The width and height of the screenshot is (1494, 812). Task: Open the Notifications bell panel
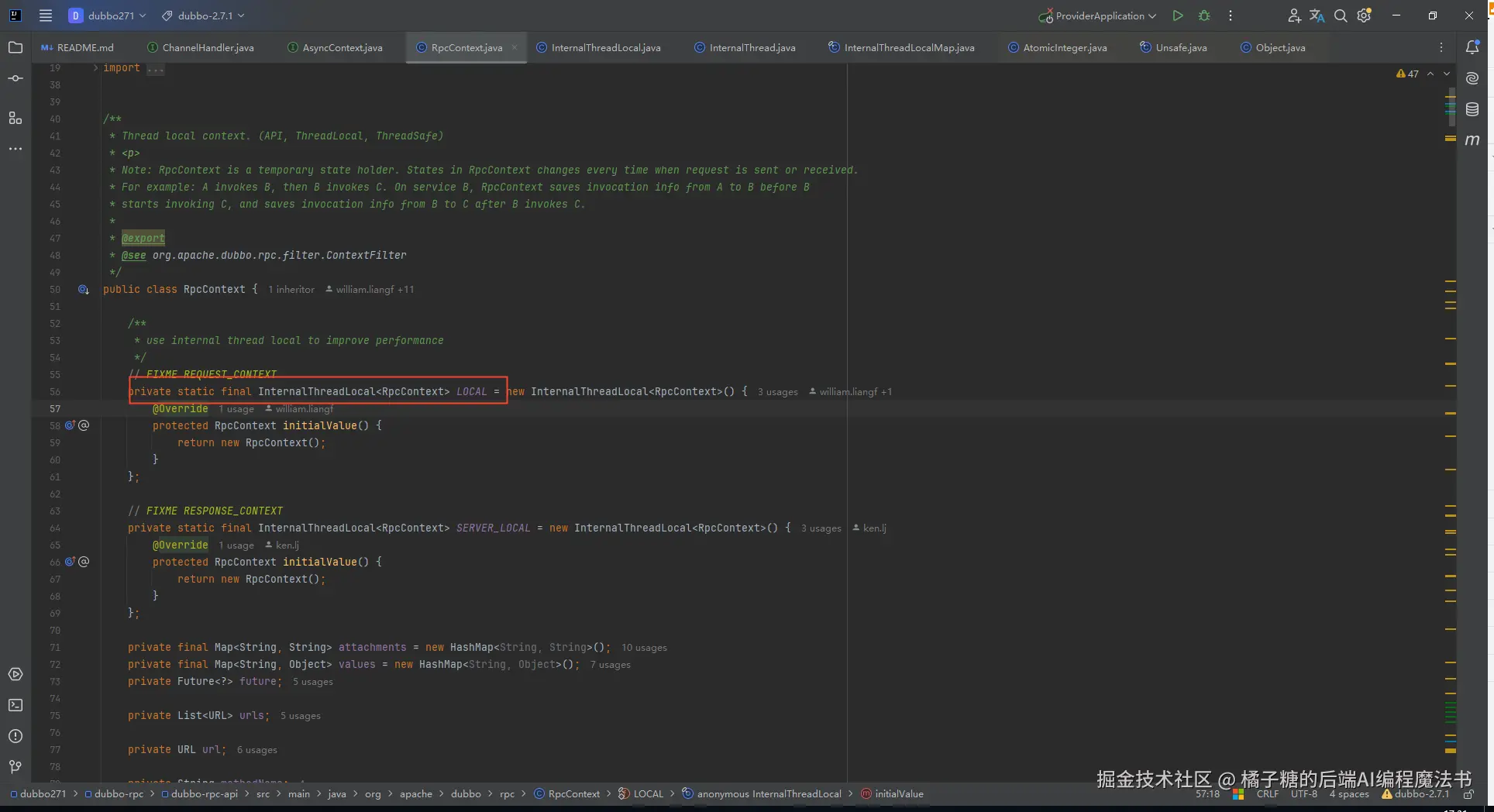(x=1472, y=47)
